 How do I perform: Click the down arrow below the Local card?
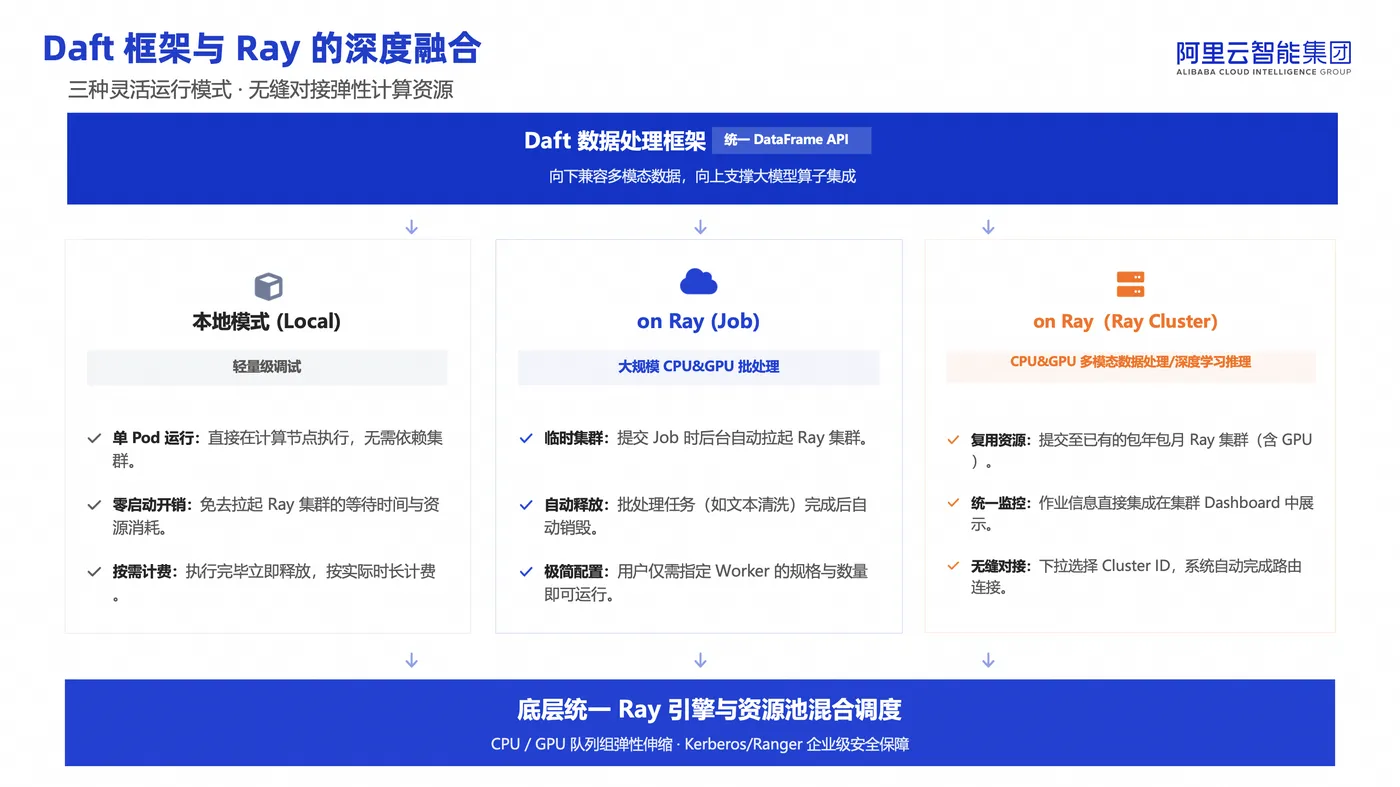point(411,660)
